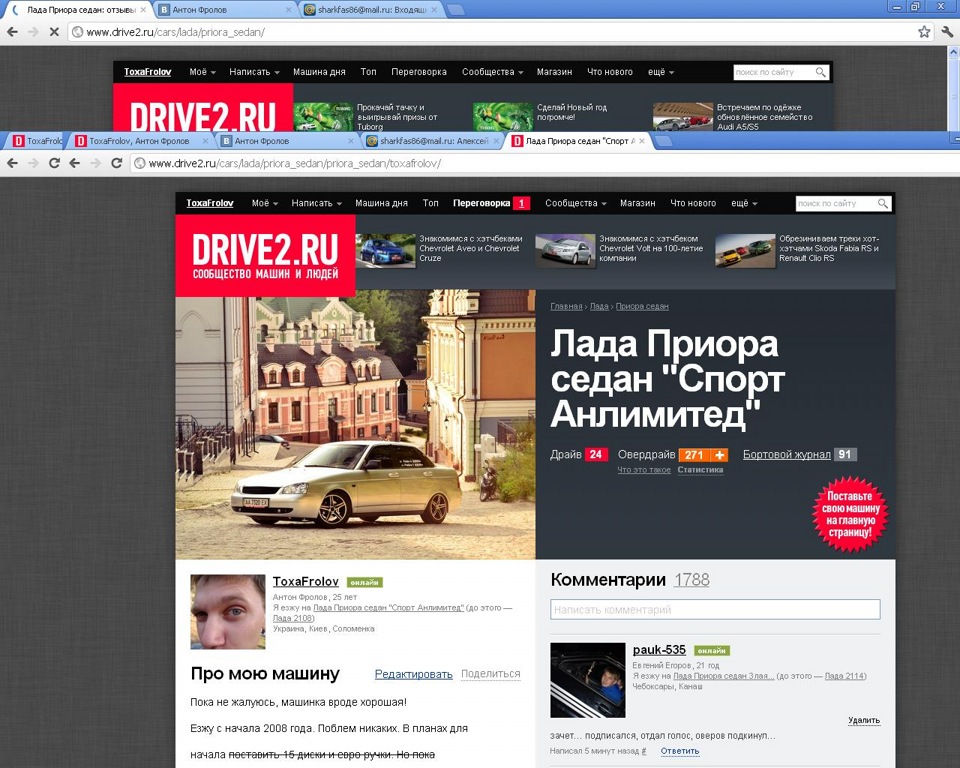
Task: Expand 'Написать' menu in front window
Action: pos(317,203)
